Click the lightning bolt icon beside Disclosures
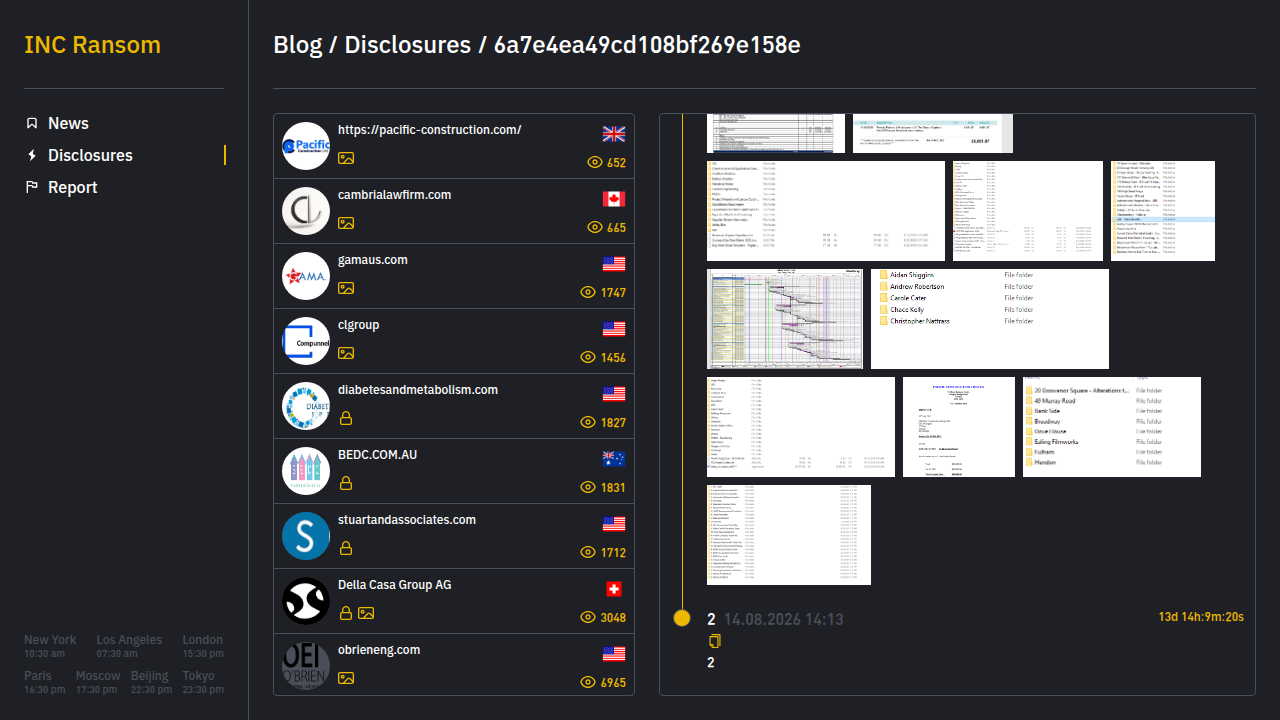Image resolution: width=1280 pixels, height=720 pixels. 32,155
